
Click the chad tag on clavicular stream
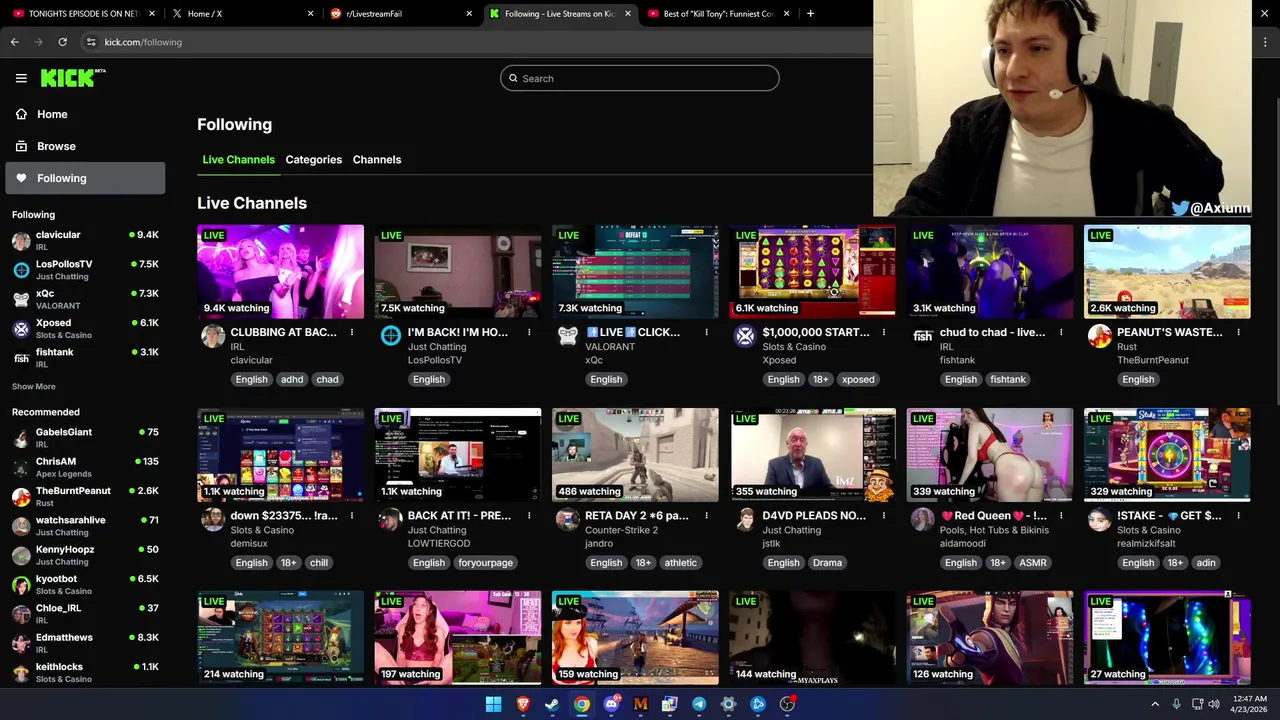click(327, 379)
